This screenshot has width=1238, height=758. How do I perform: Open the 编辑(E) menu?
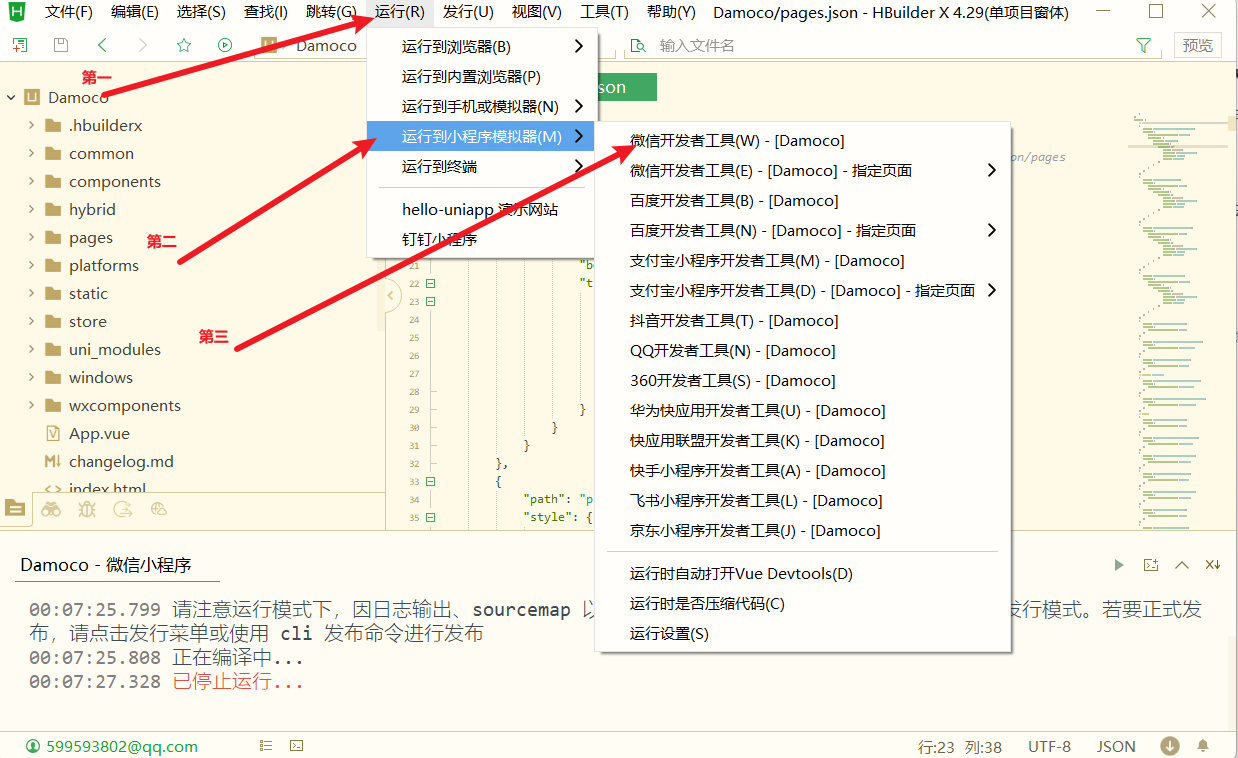click(x=134, y=13)
